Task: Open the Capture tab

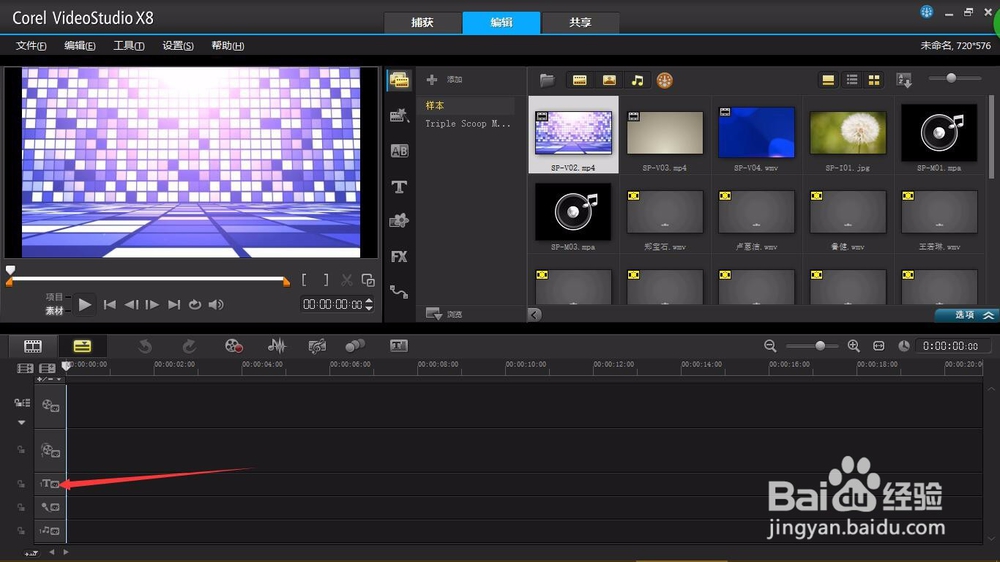Action: (x=422, y=22)
